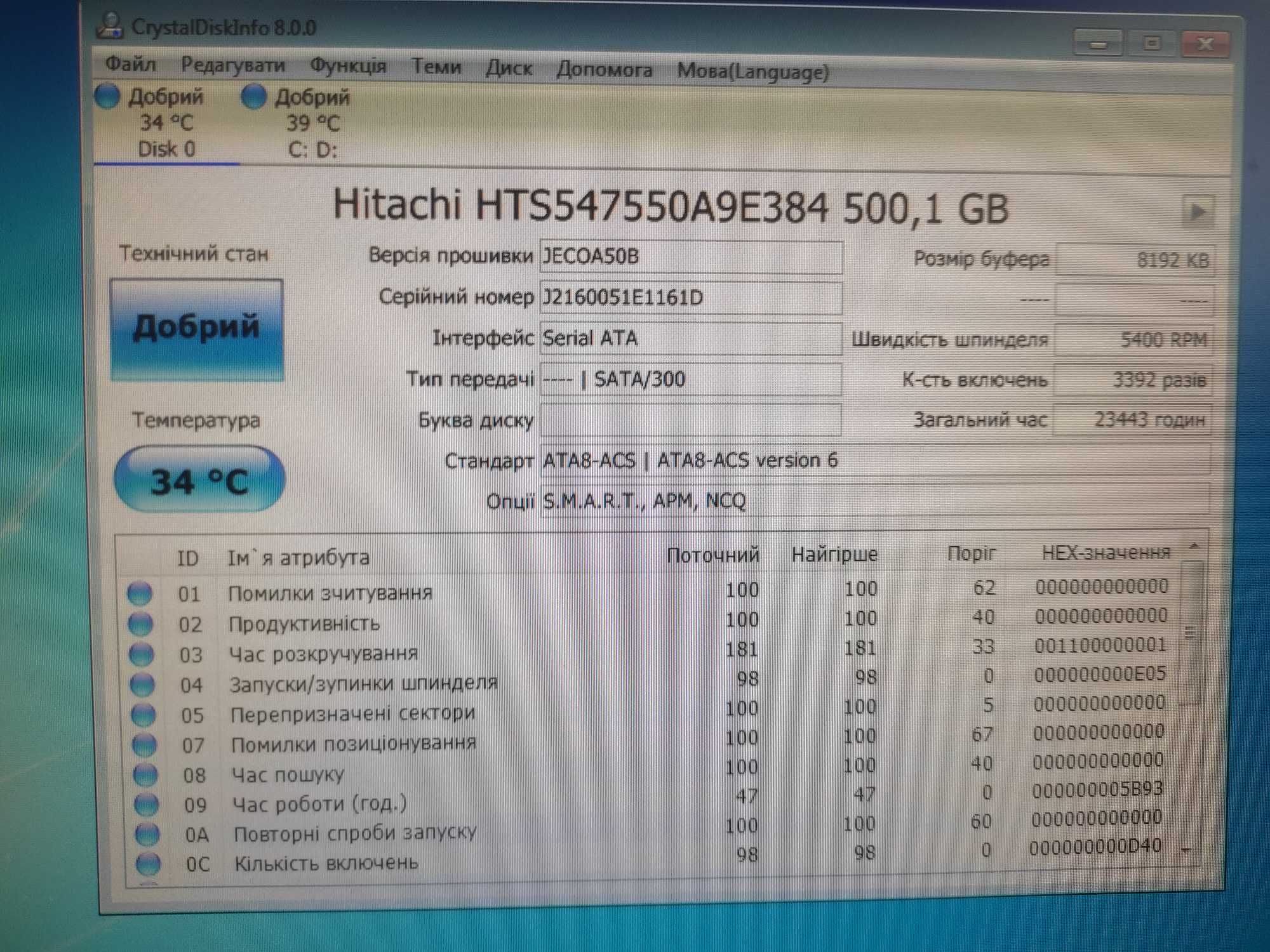1270x952 pixels.
Task: Click the blue status orb for C: D: drive
Action: pos(253,97)
